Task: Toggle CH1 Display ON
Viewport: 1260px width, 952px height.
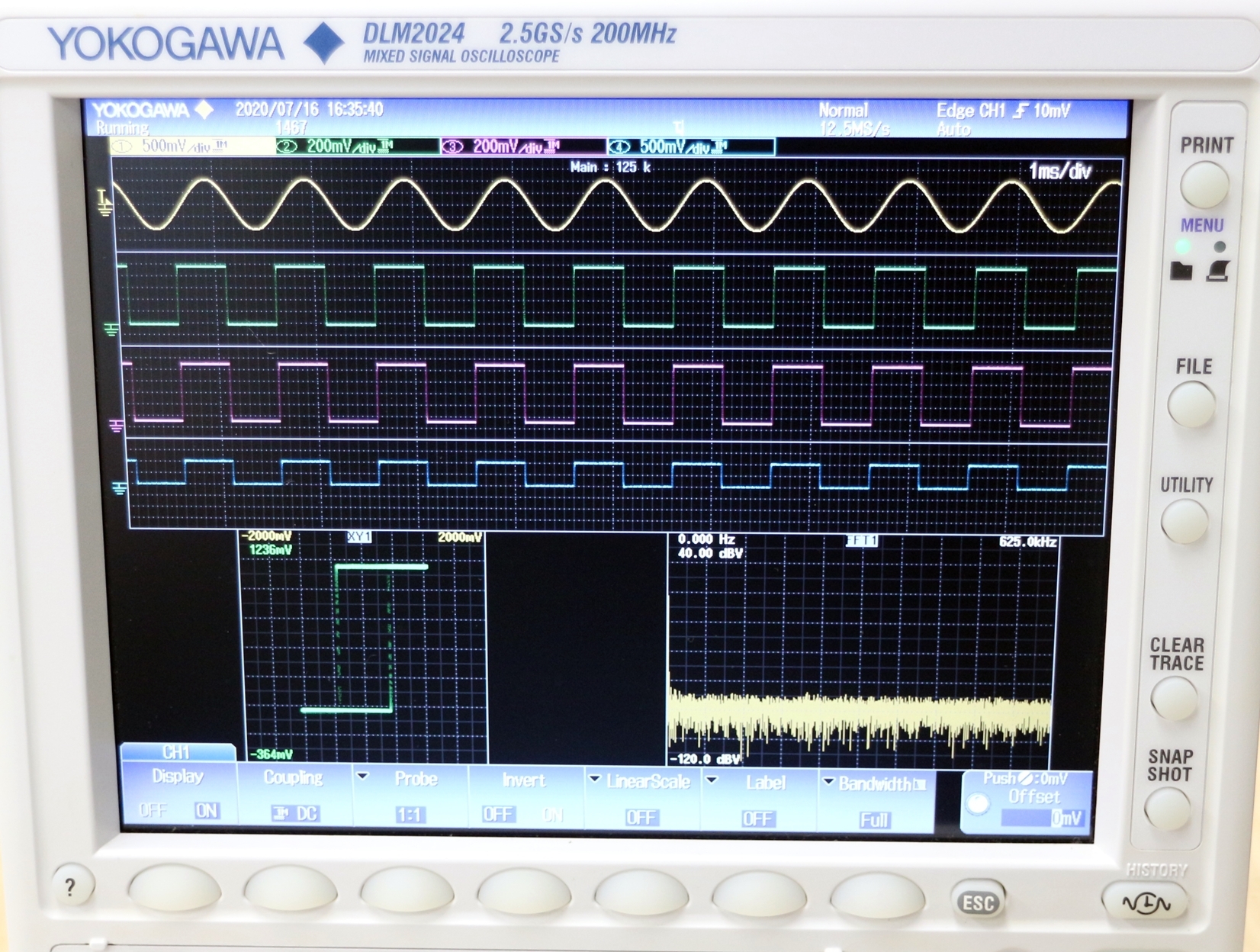Action: [206, 811]
